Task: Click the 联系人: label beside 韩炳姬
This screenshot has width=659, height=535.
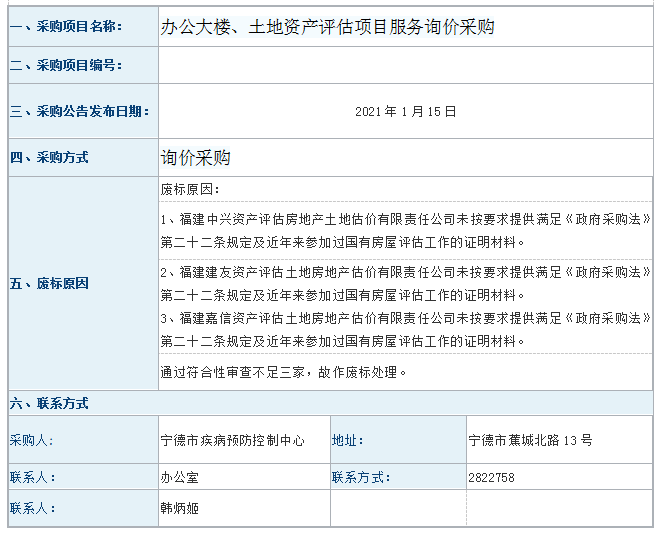Action: pyautogui.click(x=32, y=509)
